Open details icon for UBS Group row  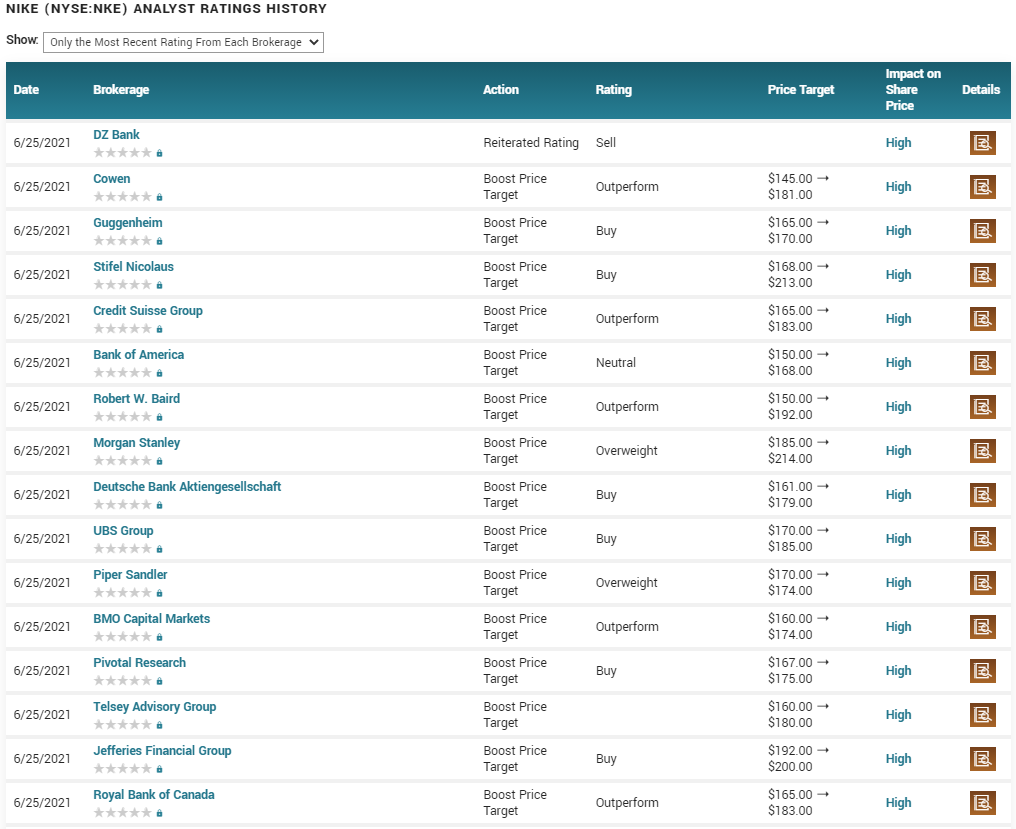tap(982, 539)
